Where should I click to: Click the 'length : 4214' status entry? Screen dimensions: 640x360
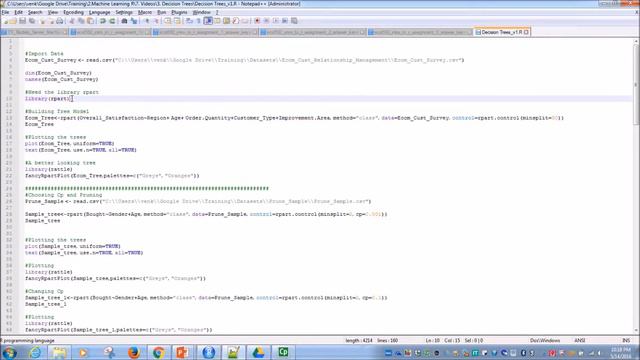click(359, 340)
